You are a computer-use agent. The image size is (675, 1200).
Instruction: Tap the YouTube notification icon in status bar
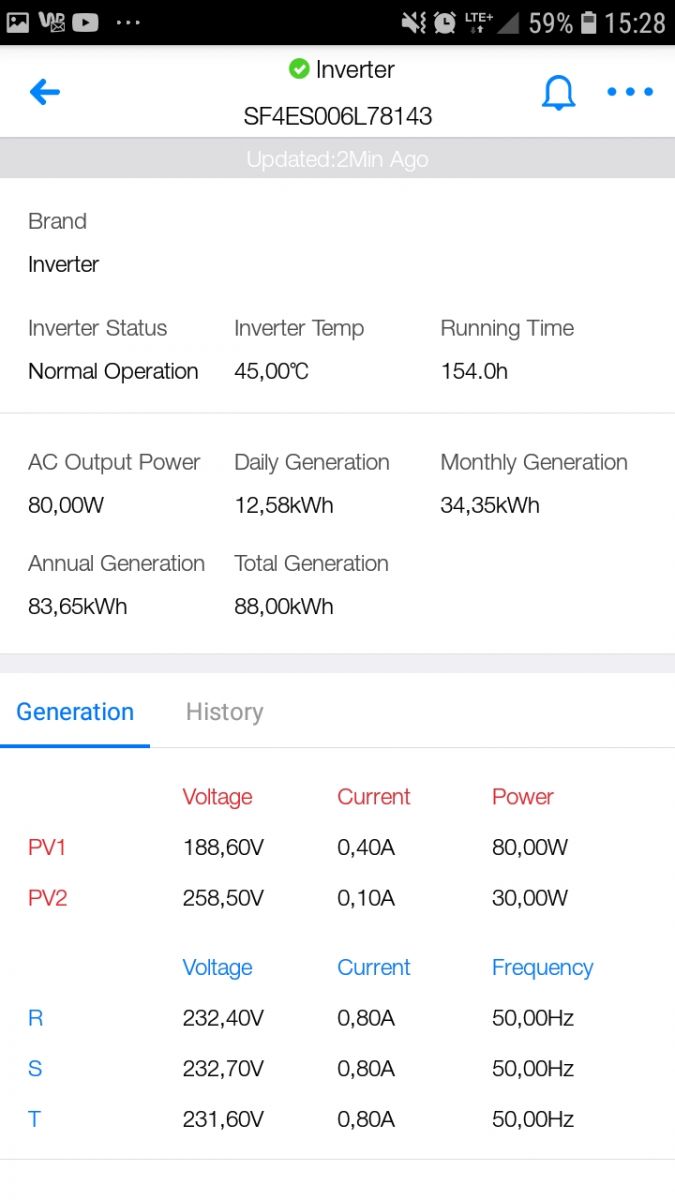tap(85, 22)
